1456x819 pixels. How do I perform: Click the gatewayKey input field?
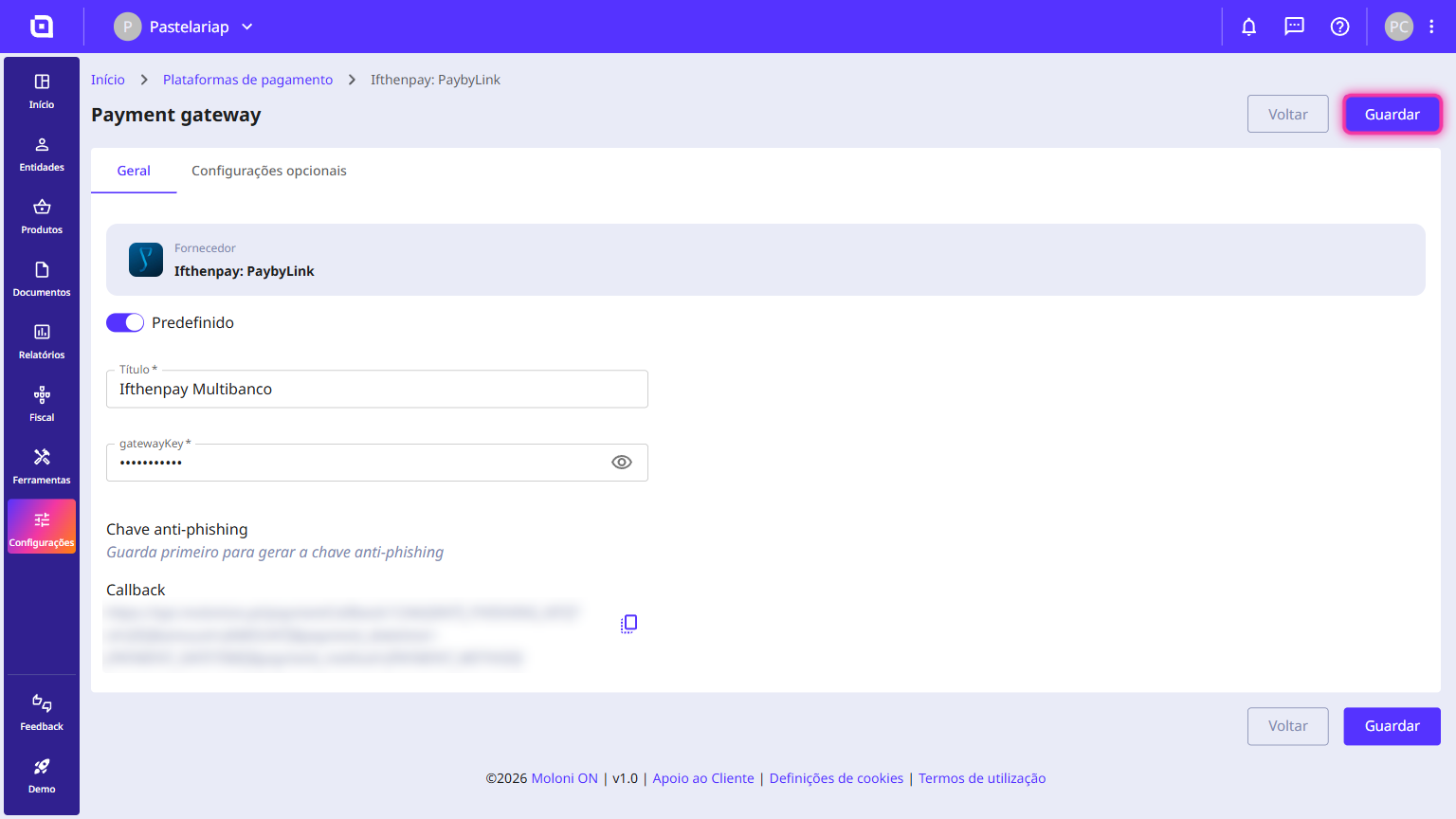377,463
